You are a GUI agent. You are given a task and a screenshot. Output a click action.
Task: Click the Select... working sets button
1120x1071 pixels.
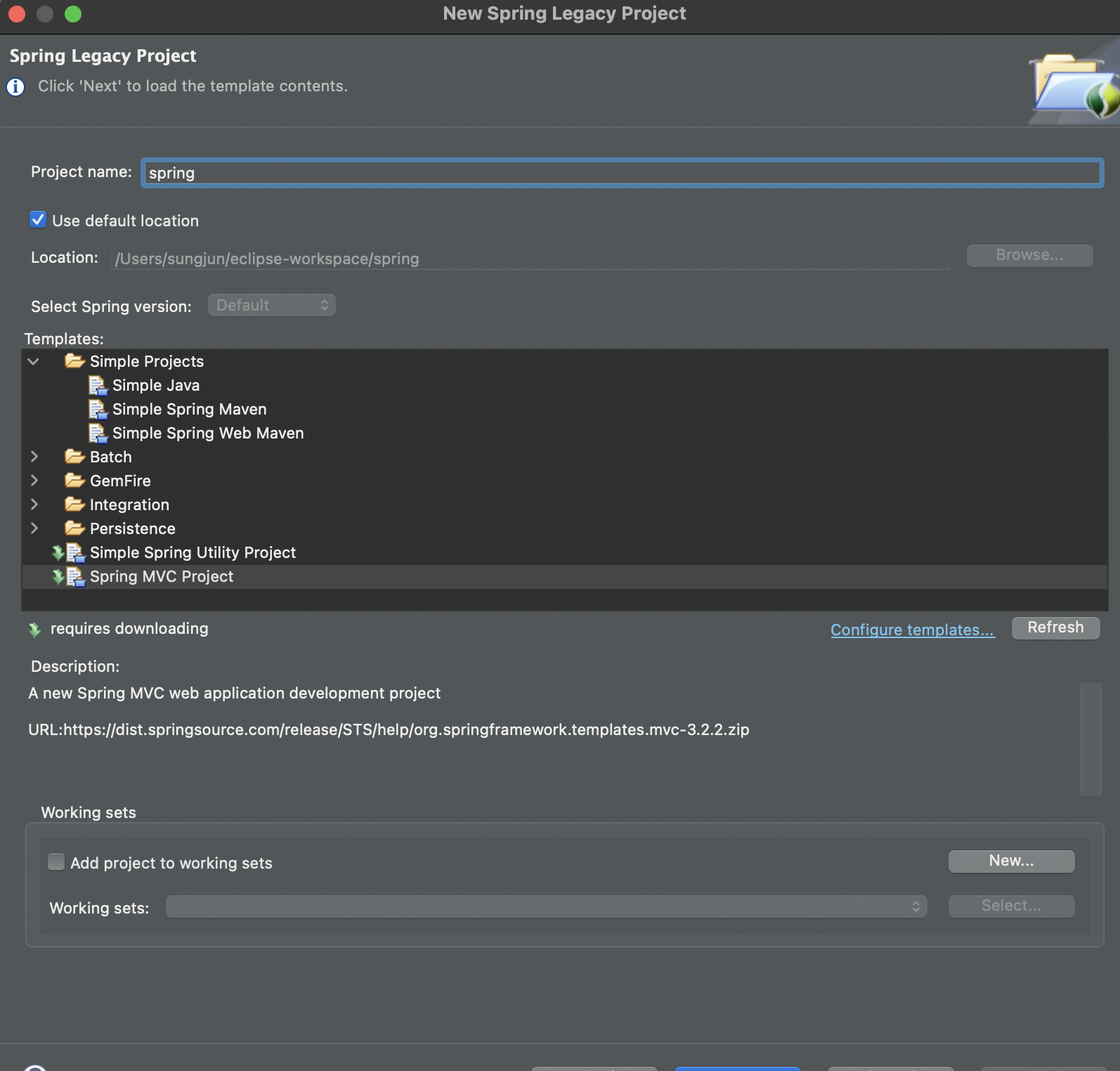1011,906
